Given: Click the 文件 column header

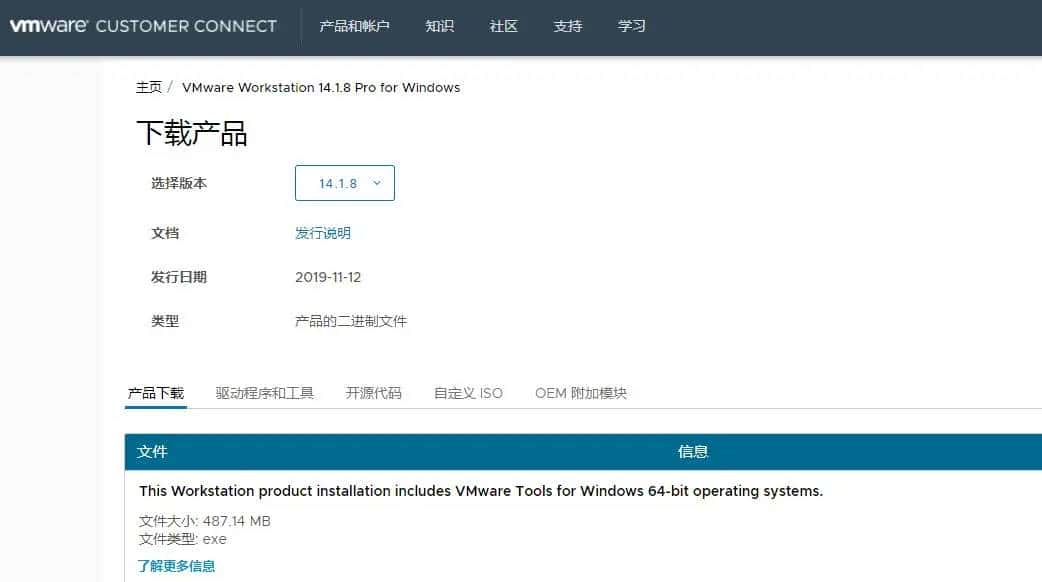Looking at the screenshot, I should (152, 452).
